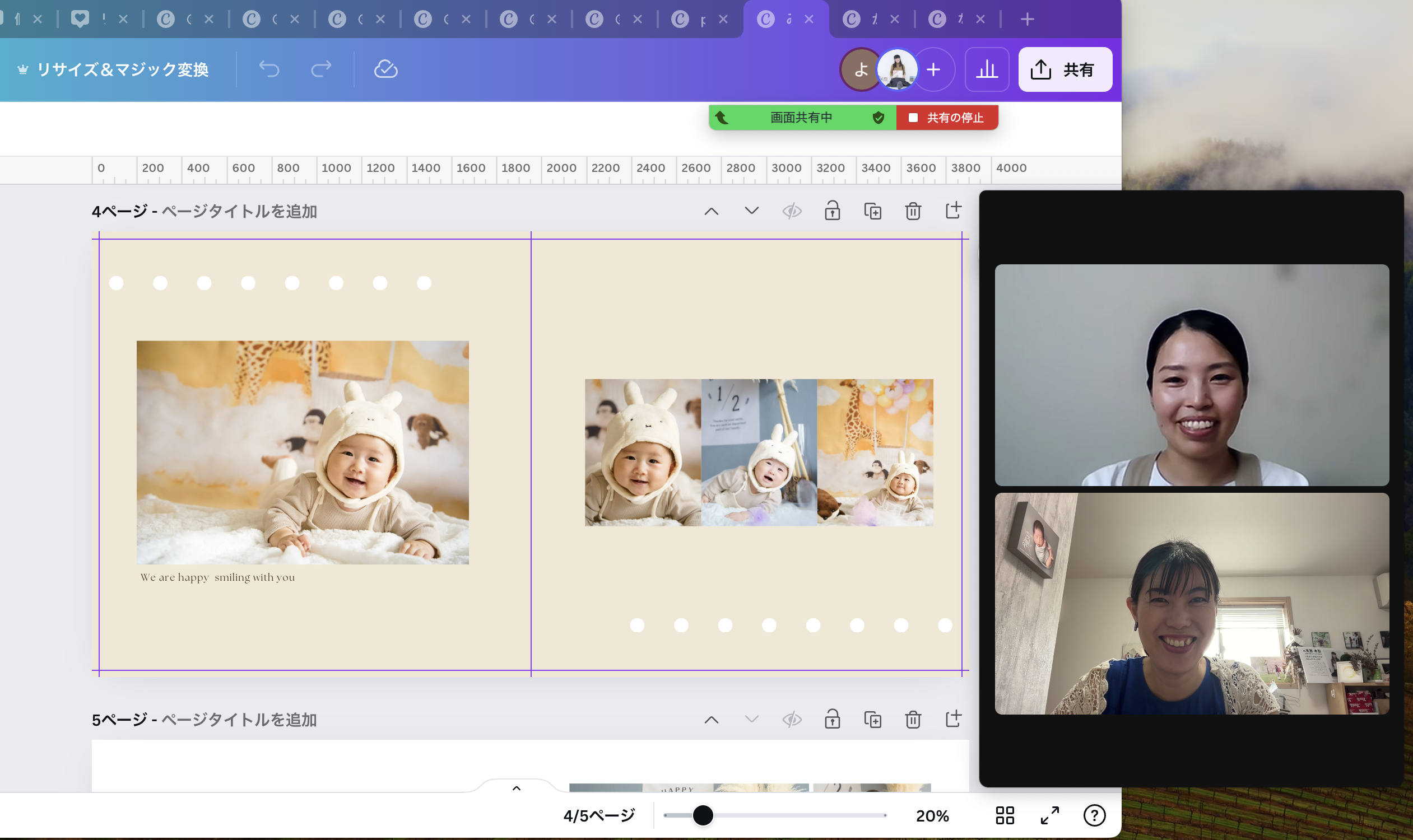
Task: Open a new browser tab
Action: pos(1028,19)
